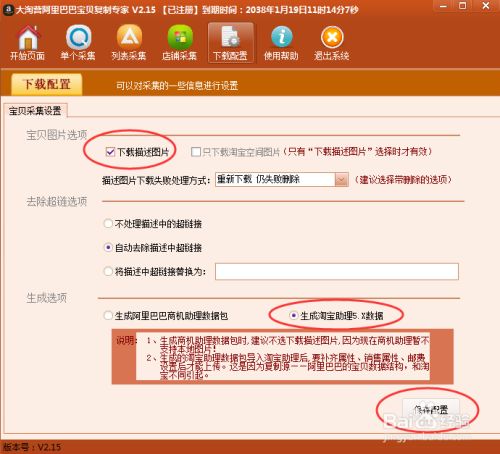Image resolution: width=500 pixels, height=454 pixels.
Task: Click the 退出系统 exit icon
Action: coord(332,43)
